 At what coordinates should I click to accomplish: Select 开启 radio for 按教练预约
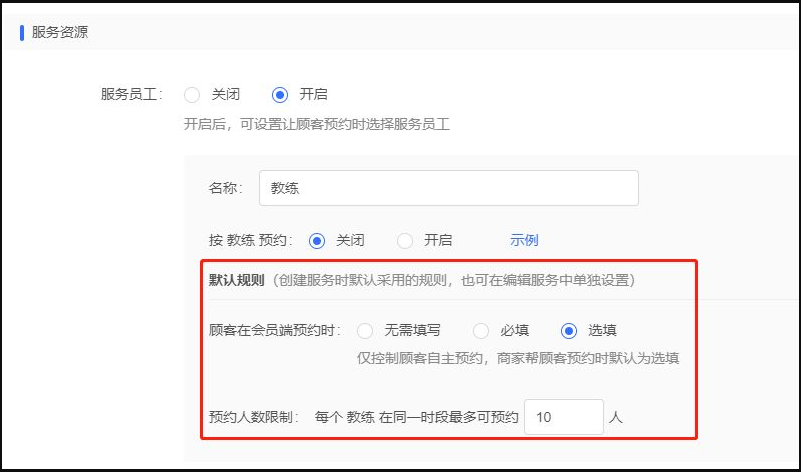tap(405, 241)
